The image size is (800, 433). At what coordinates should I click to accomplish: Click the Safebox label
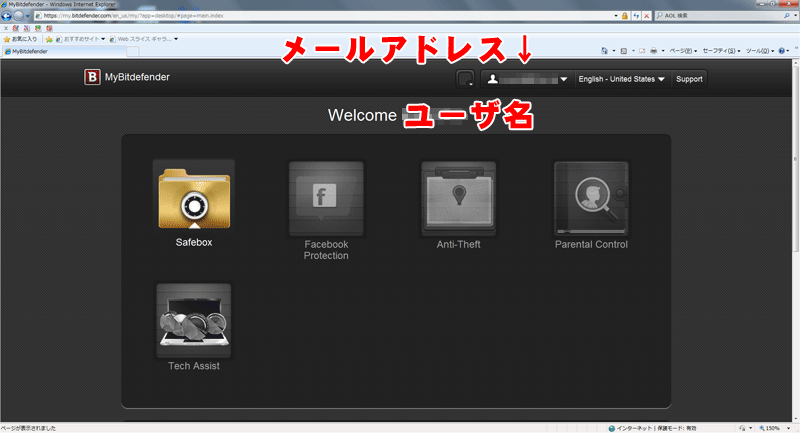point(194,242)
